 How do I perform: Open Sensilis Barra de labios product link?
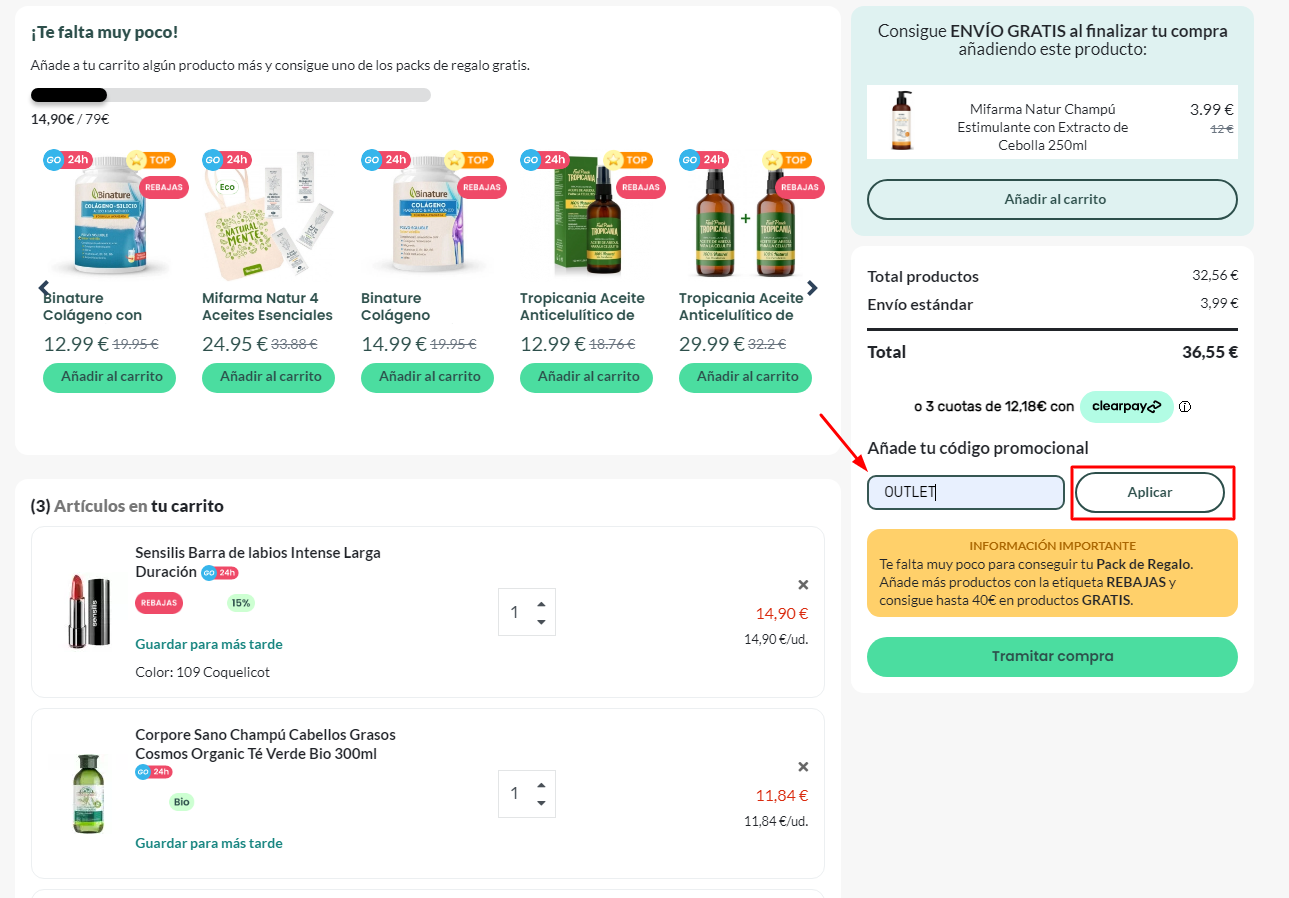point(258,562)
